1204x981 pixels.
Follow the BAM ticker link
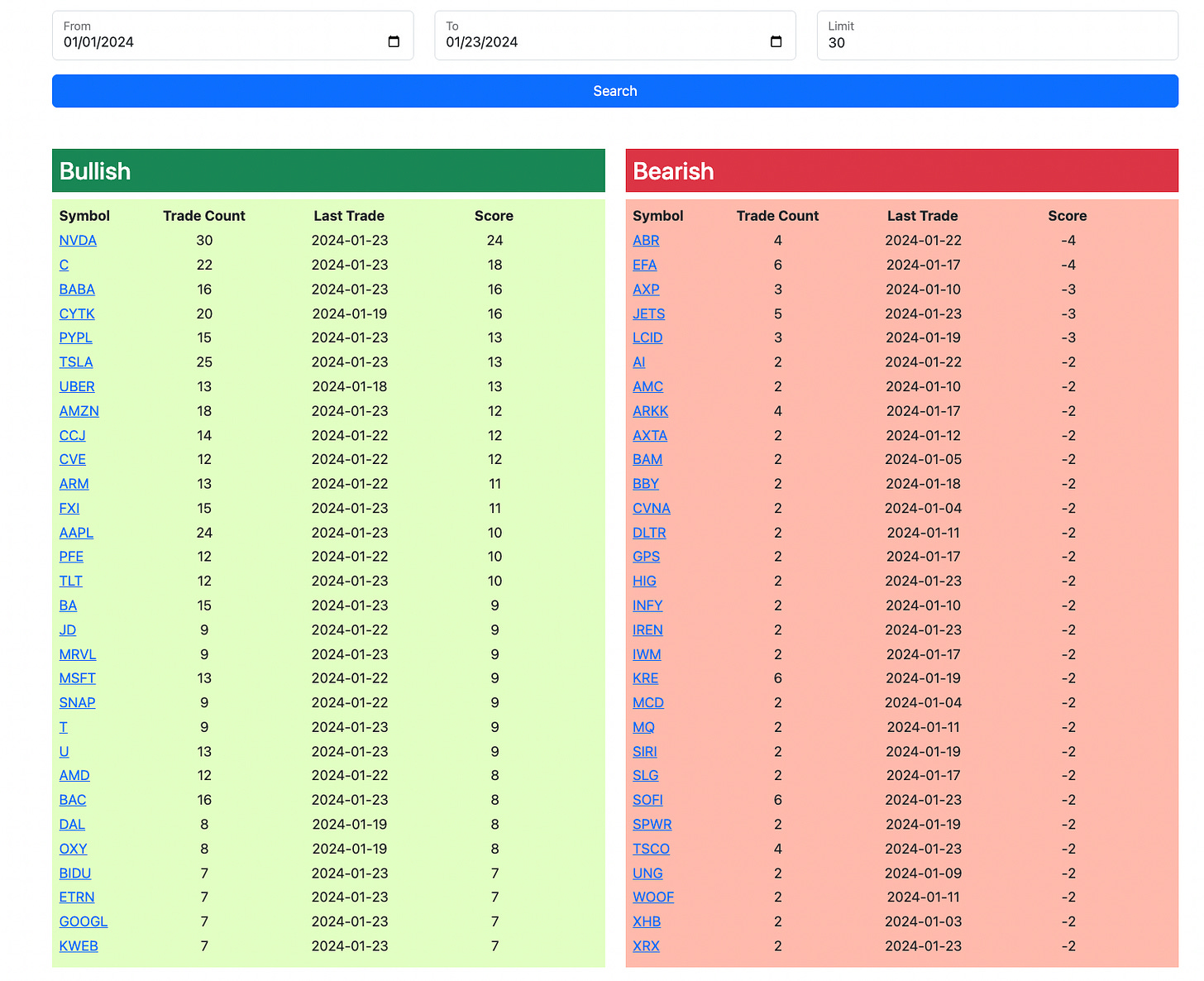tap(647, 459)
